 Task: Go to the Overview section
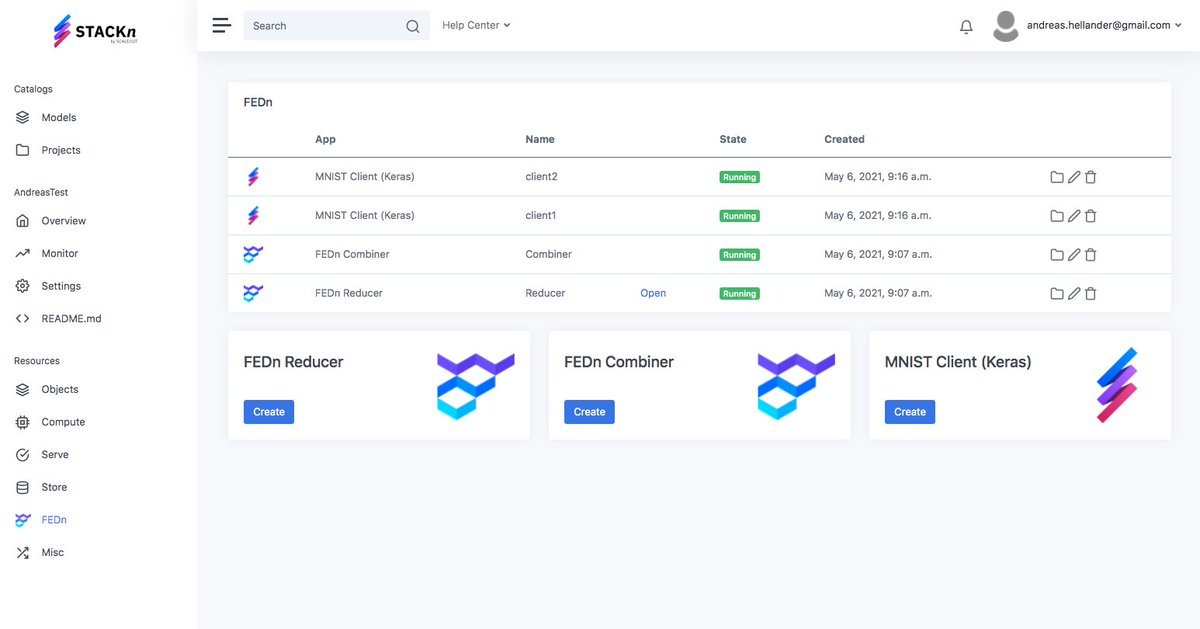tap(24, 220)
